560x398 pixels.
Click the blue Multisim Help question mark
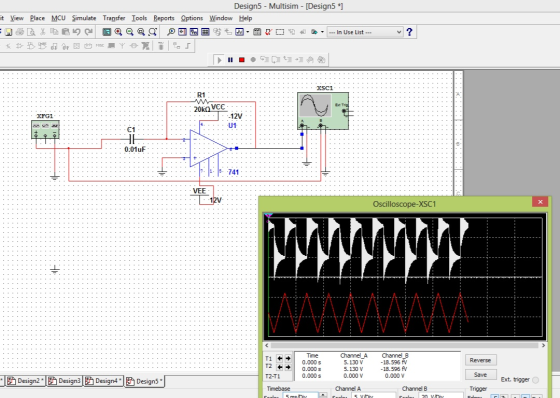click(x=409, y=32)
